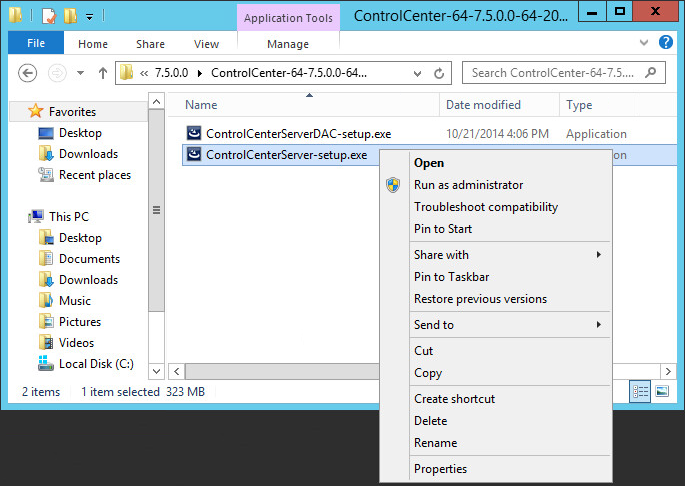This screenshot has width=685, height=486.
Task: Click the Up one level arrow
Action: click(x=103, y=73)
